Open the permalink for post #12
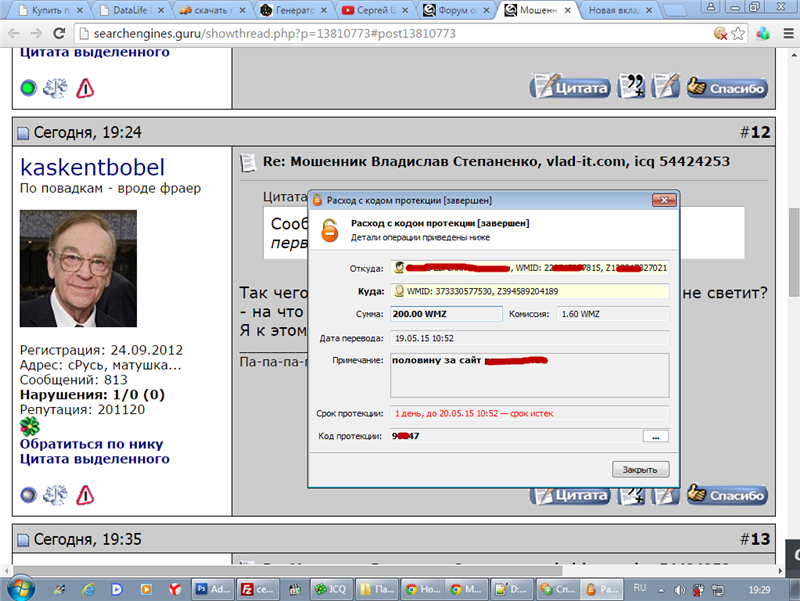 755,132
